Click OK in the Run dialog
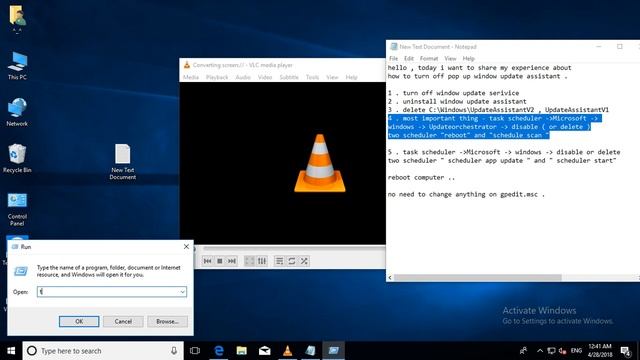This screenshot has width=640, height=360. [79, 322]
